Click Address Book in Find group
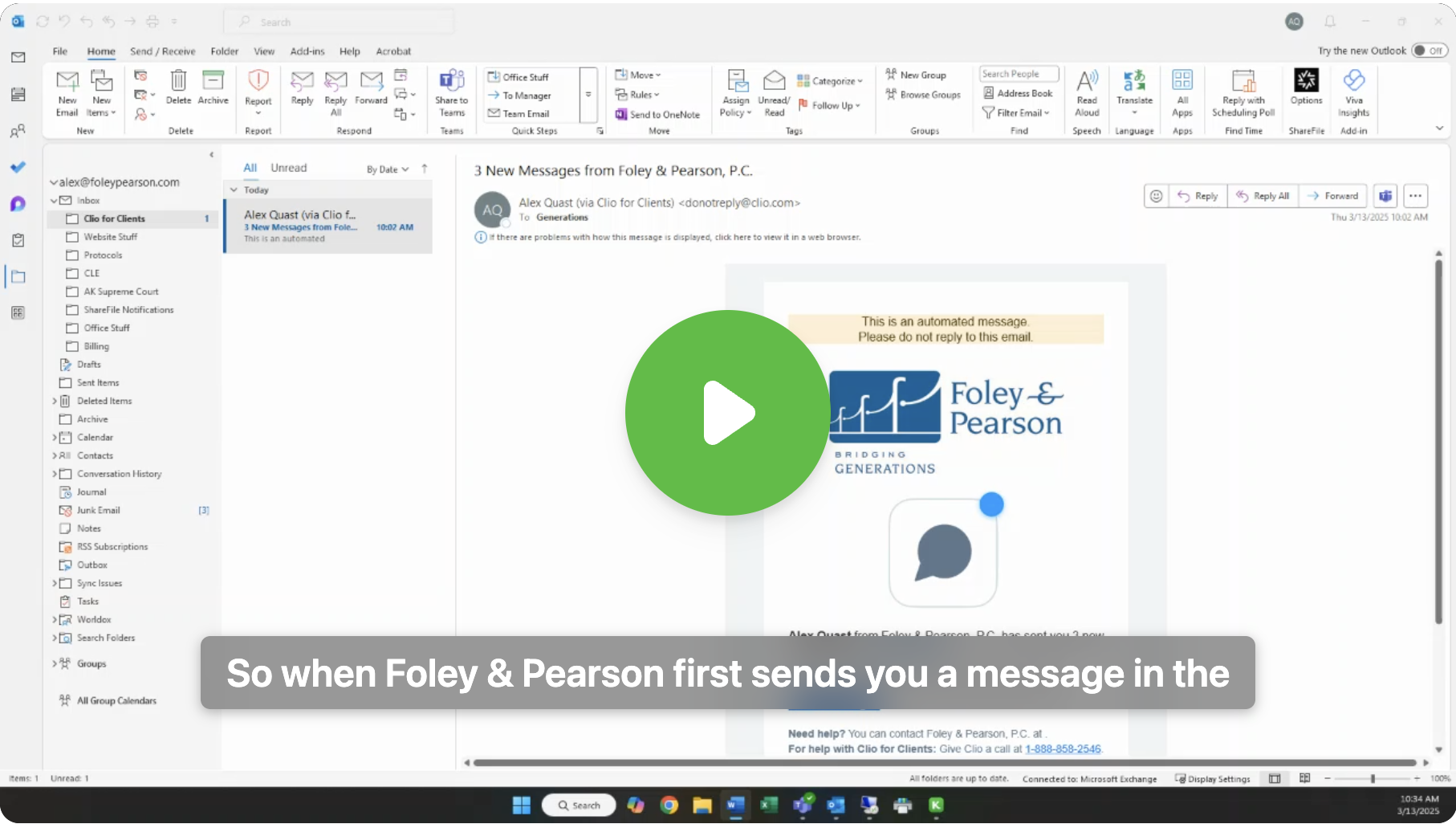The width and height of the screenshot is (1456, 824). 1018,93
